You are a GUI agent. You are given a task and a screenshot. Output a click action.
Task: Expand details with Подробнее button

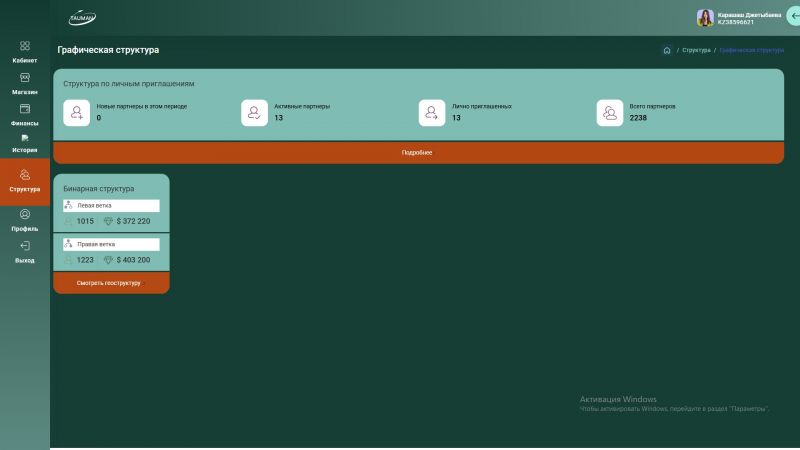tap(418, 153)
